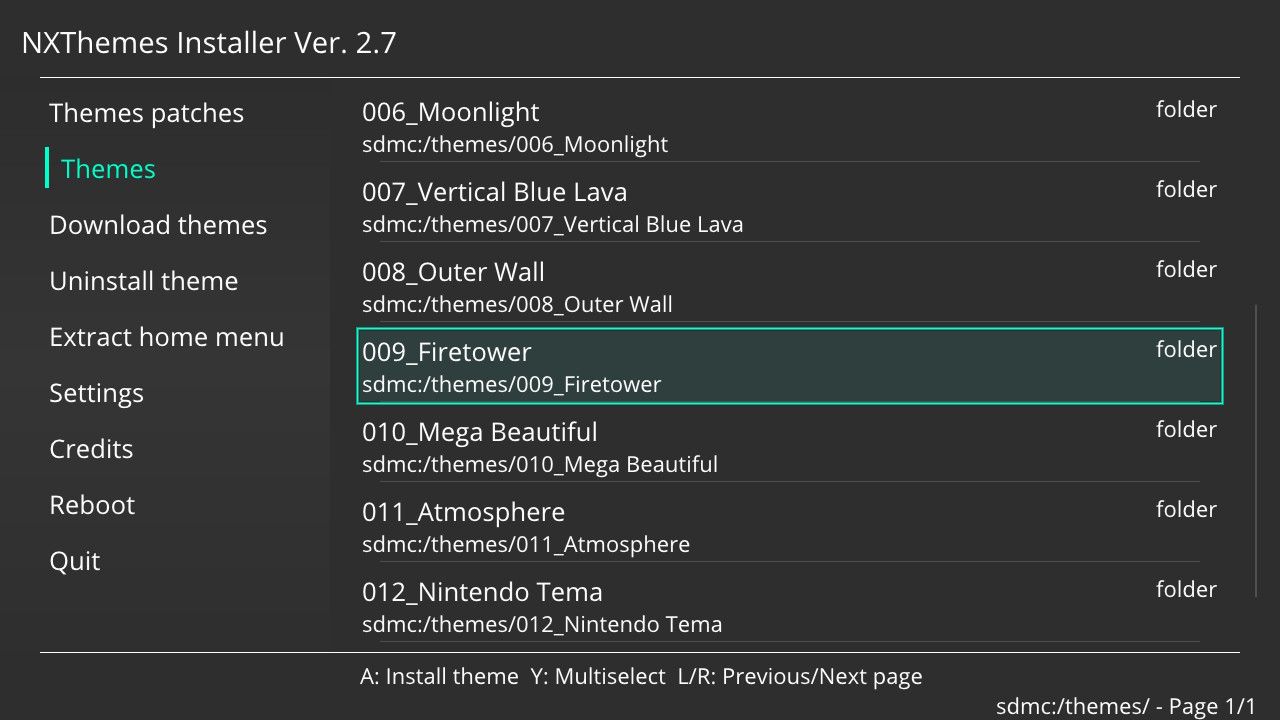Select the highlighted 009_Firetower entry
The height and width of the screenshot is (720, 1280).
(789, 366)
